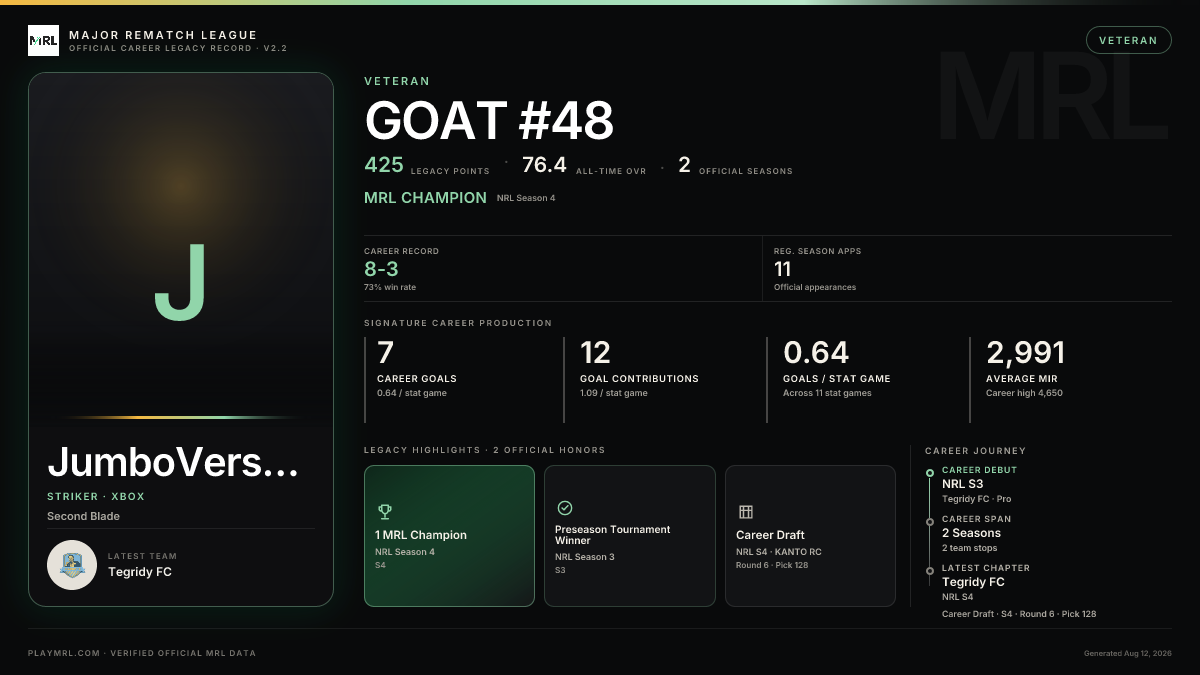The height and width of the screenshot is (675, 1200).
Task: Click the Generated Aug 12, 2026 text
Action: [x=1128, y=653]
